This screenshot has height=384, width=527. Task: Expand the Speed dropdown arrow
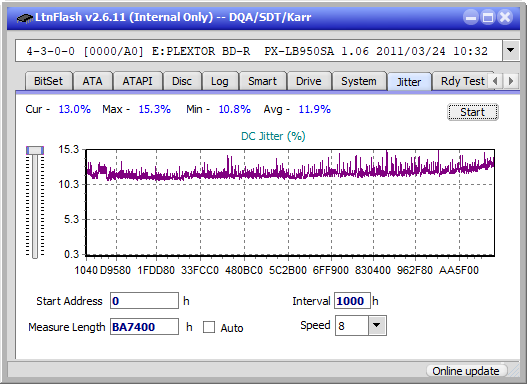(x=377, y=325)
